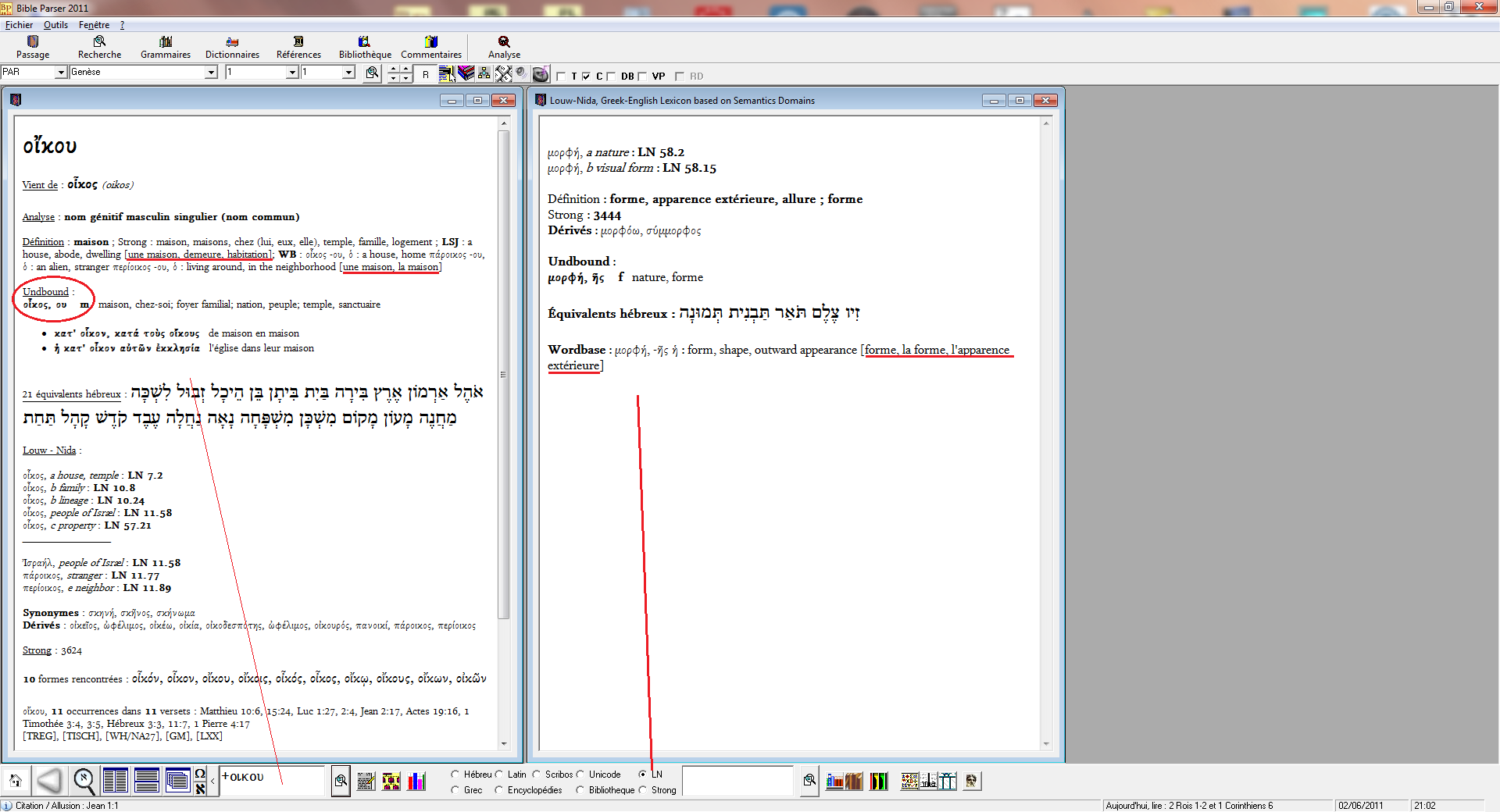Click the Hebrew aleph keyboard icon
This screenshot has width=1500, height=812.
[200, 788]
